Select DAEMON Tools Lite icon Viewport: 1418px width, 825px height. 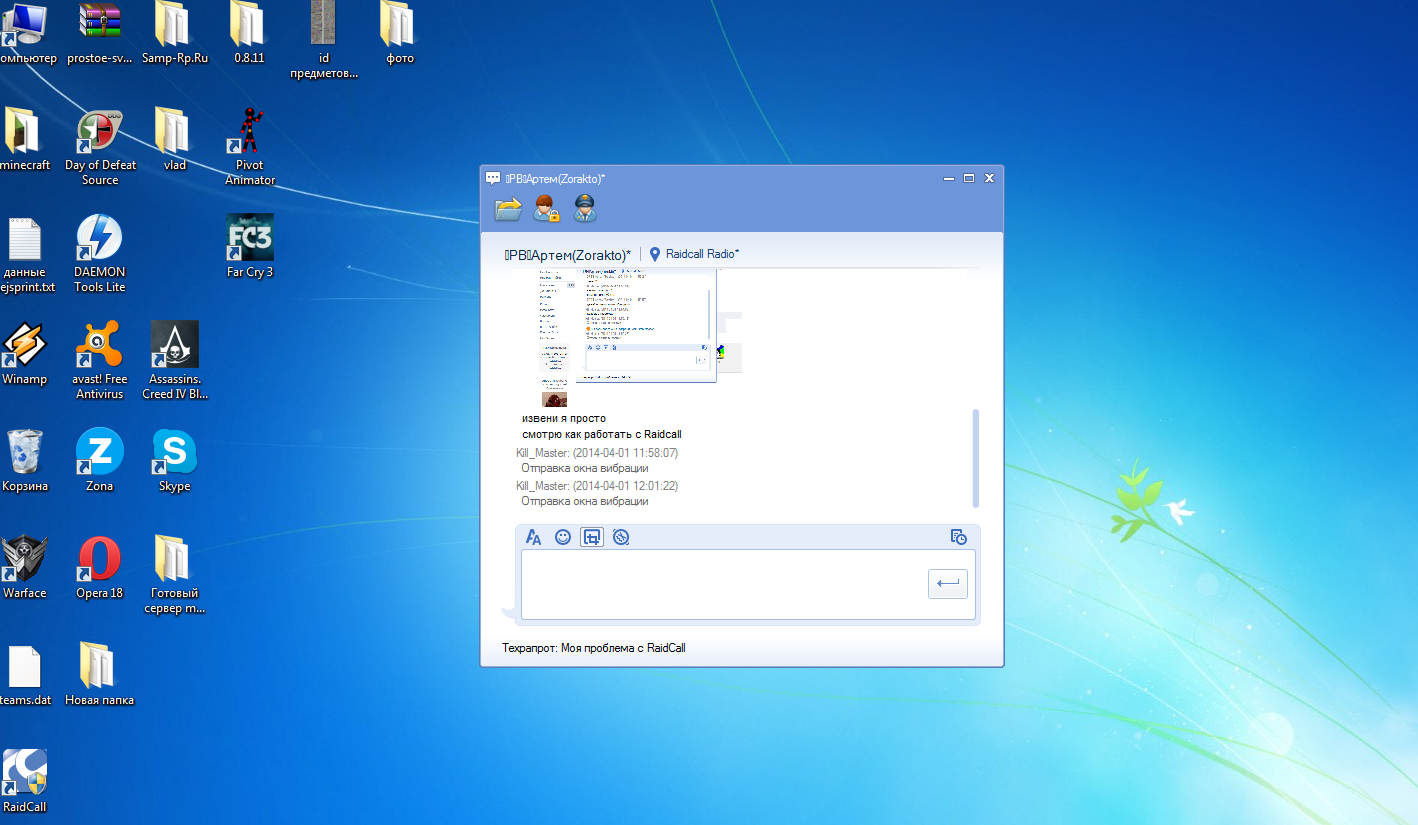(x=100, y=253)
